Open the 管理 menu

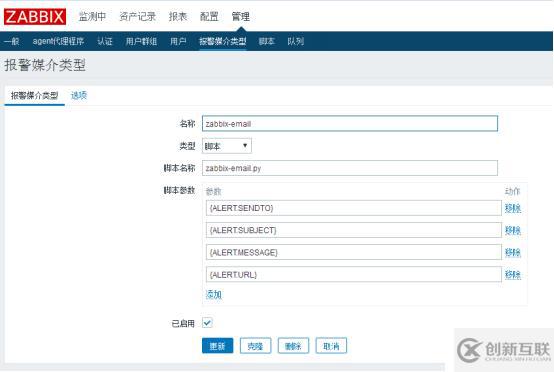(x=241, y=16)
